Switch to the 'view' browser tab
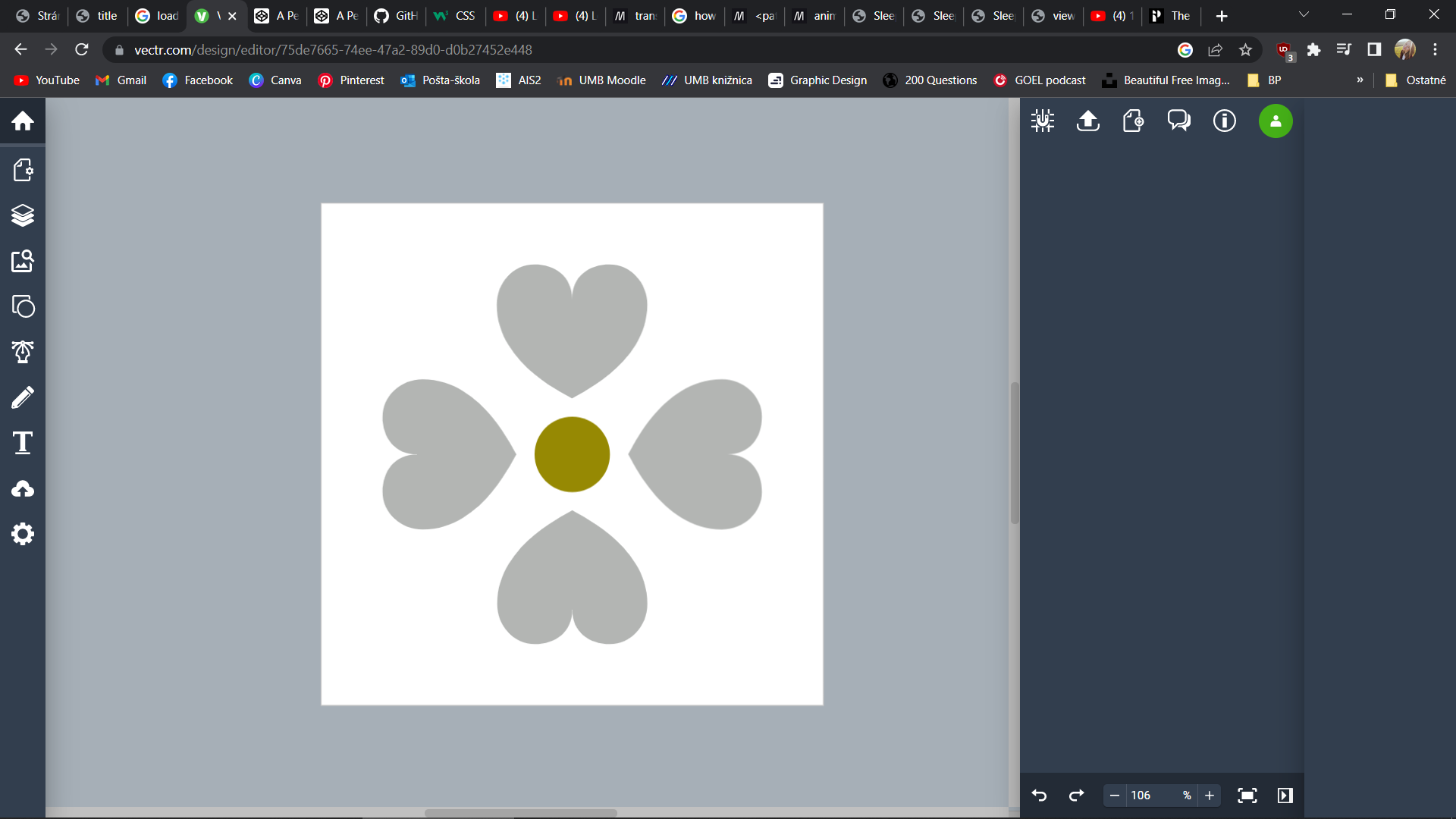This screenshot has height=819, width=1456. [x=1055, y=16]
